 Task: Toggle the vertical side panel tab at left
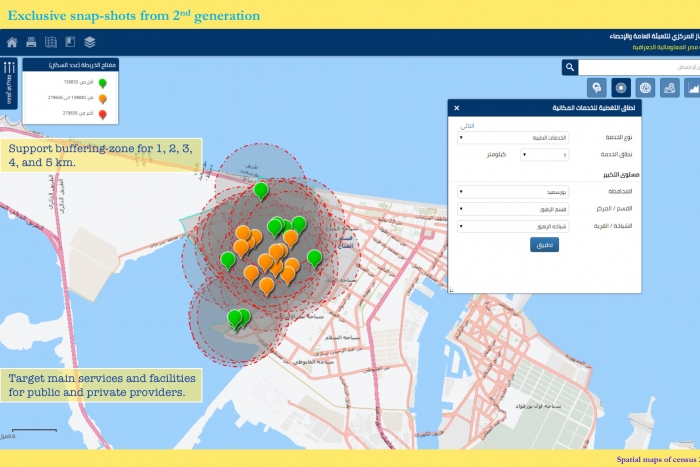point(9,82)
